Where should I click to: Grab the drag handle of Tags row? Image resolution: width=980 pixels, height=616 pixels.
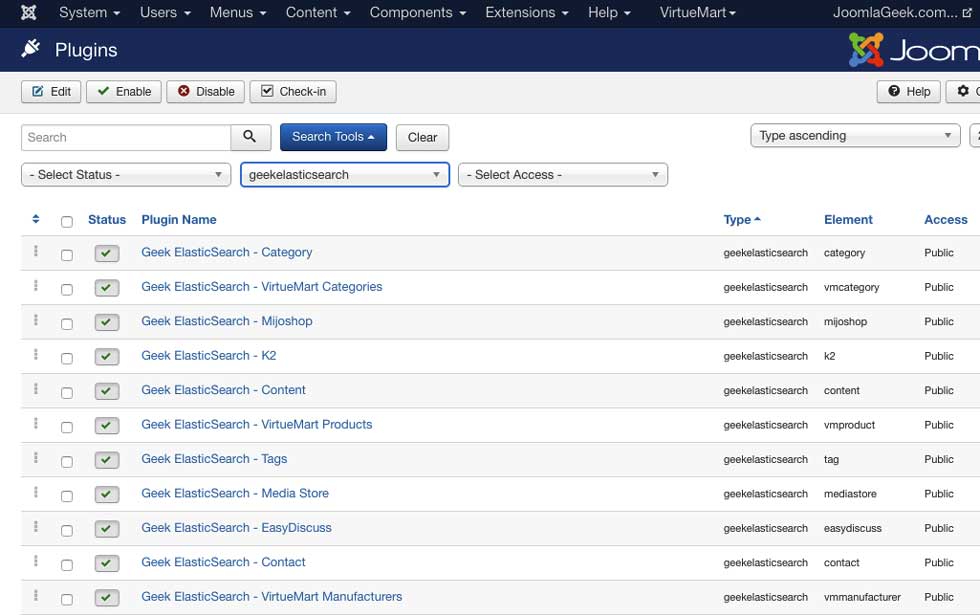(36, 457)
